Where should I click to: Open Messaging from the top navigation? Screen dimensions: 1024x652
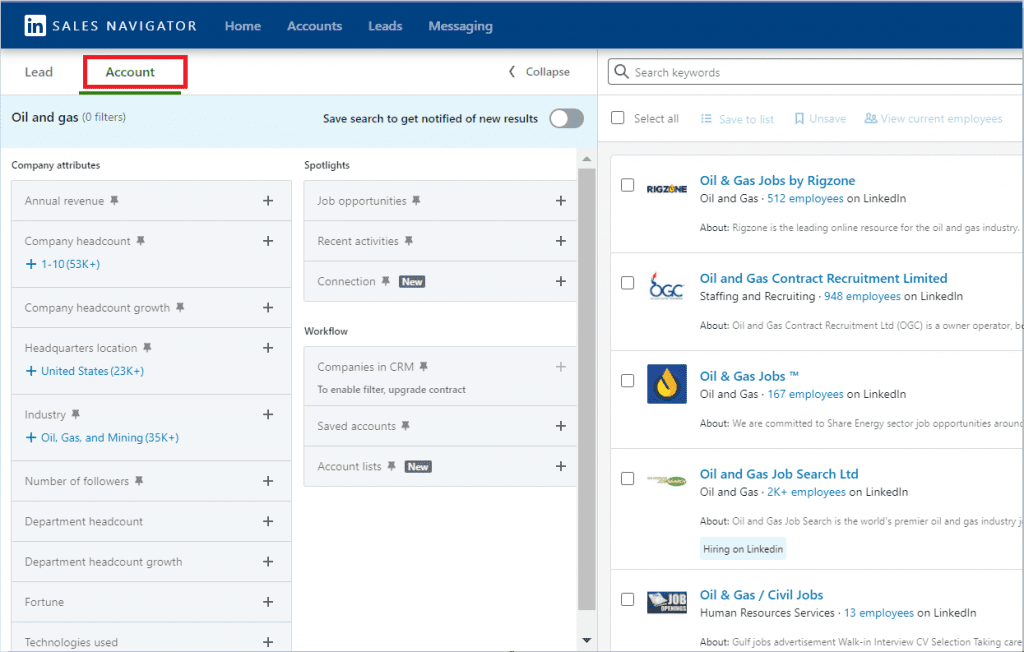click(460, 26)
